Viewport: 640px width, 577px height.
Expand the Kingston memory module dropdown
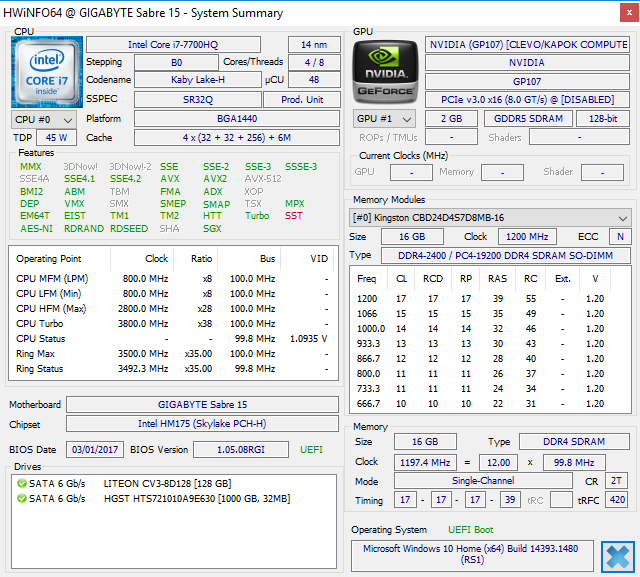point(490,217)
